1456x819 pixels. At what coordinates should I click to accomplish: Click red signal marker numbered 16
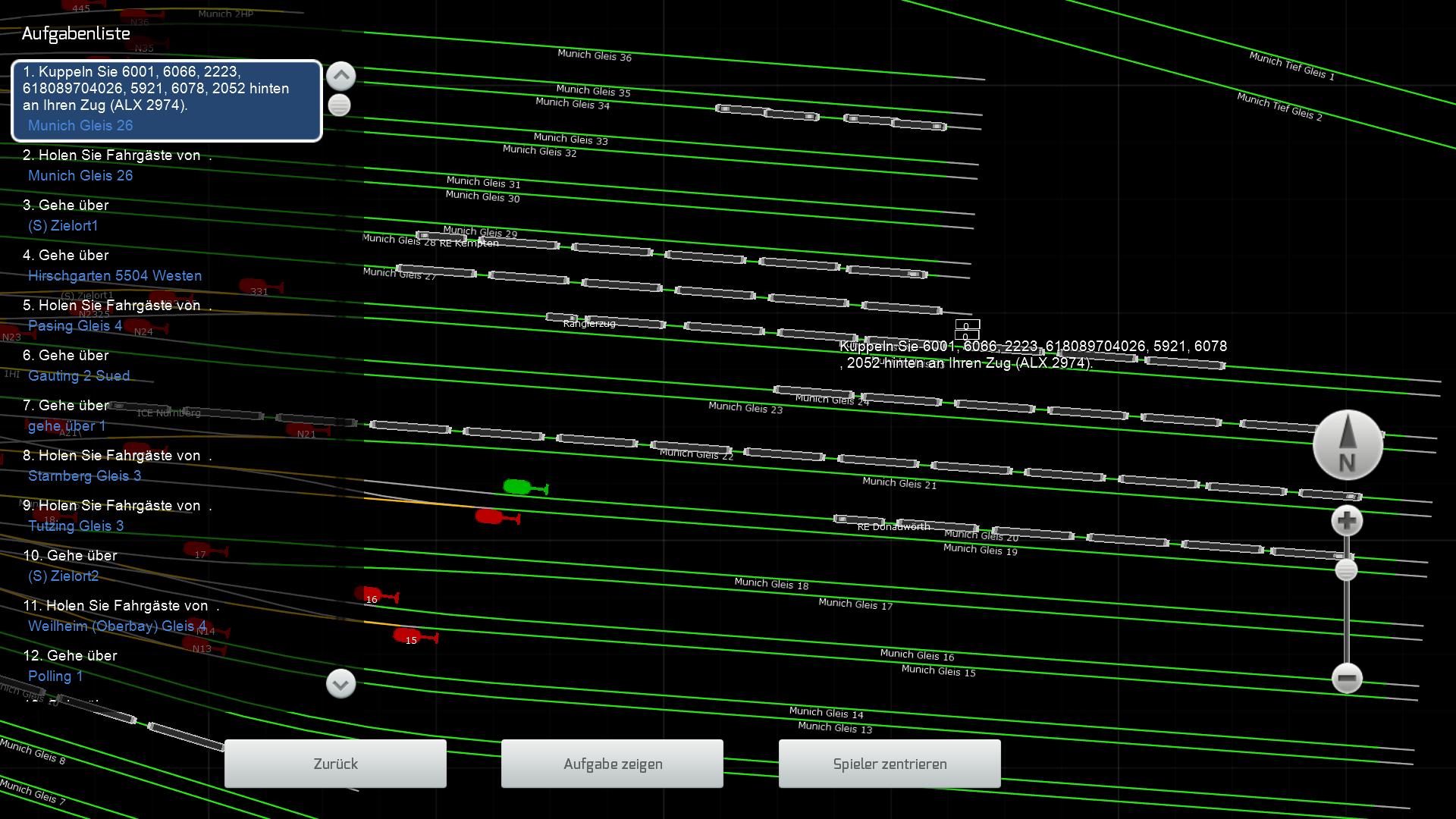coord(369,595)
